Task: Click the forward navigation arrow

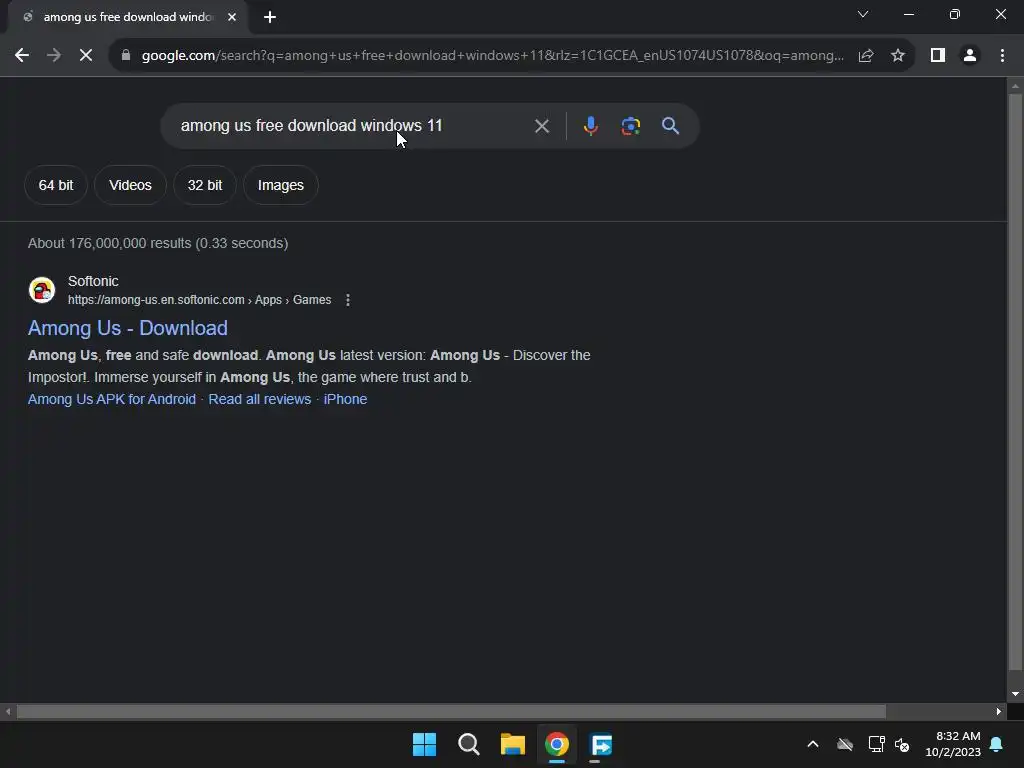Action: pyautogui.click(x=54, y=56)
